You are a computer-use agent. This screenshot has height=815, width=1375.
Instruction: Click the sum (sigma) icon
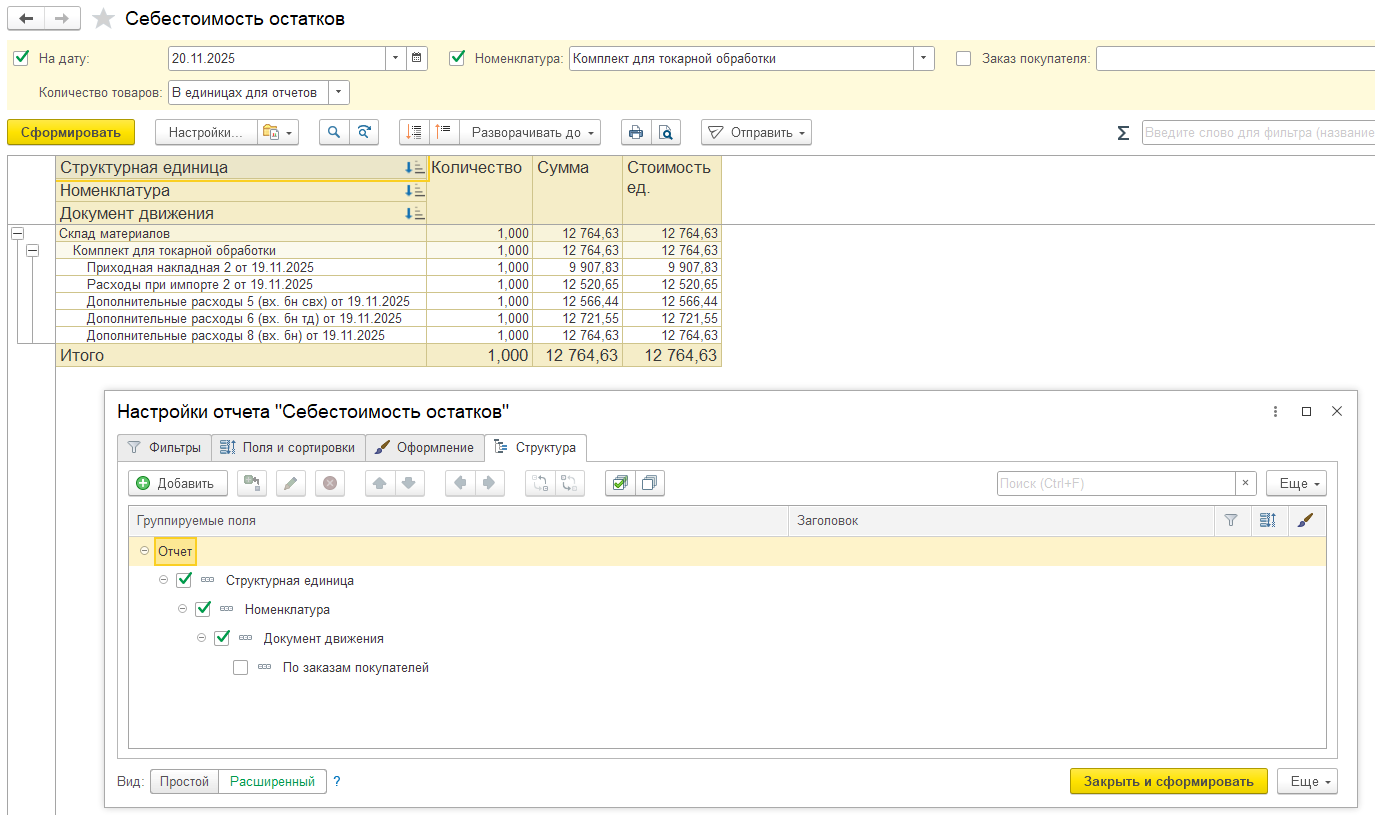(x=1123, y=133)
